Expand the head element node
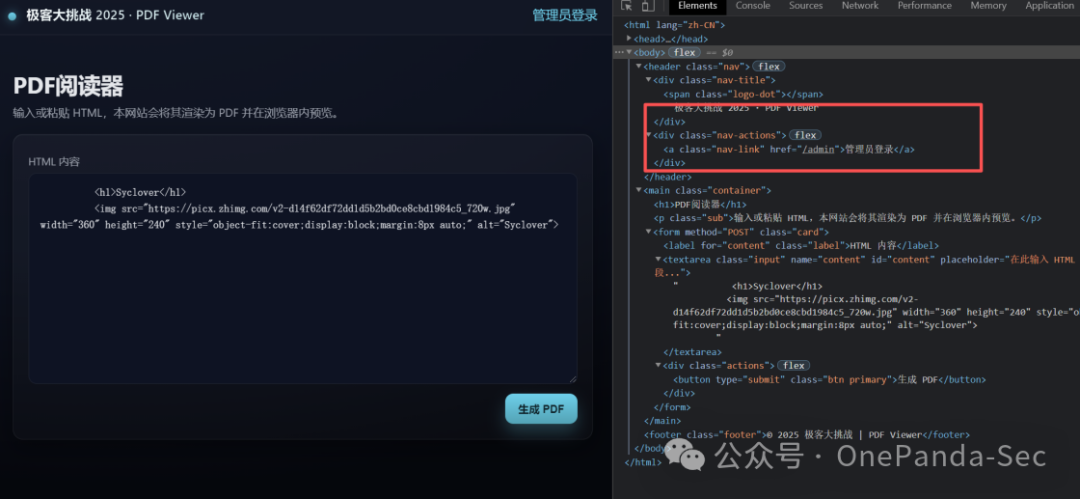The image size is (1080, 499). 629,39
